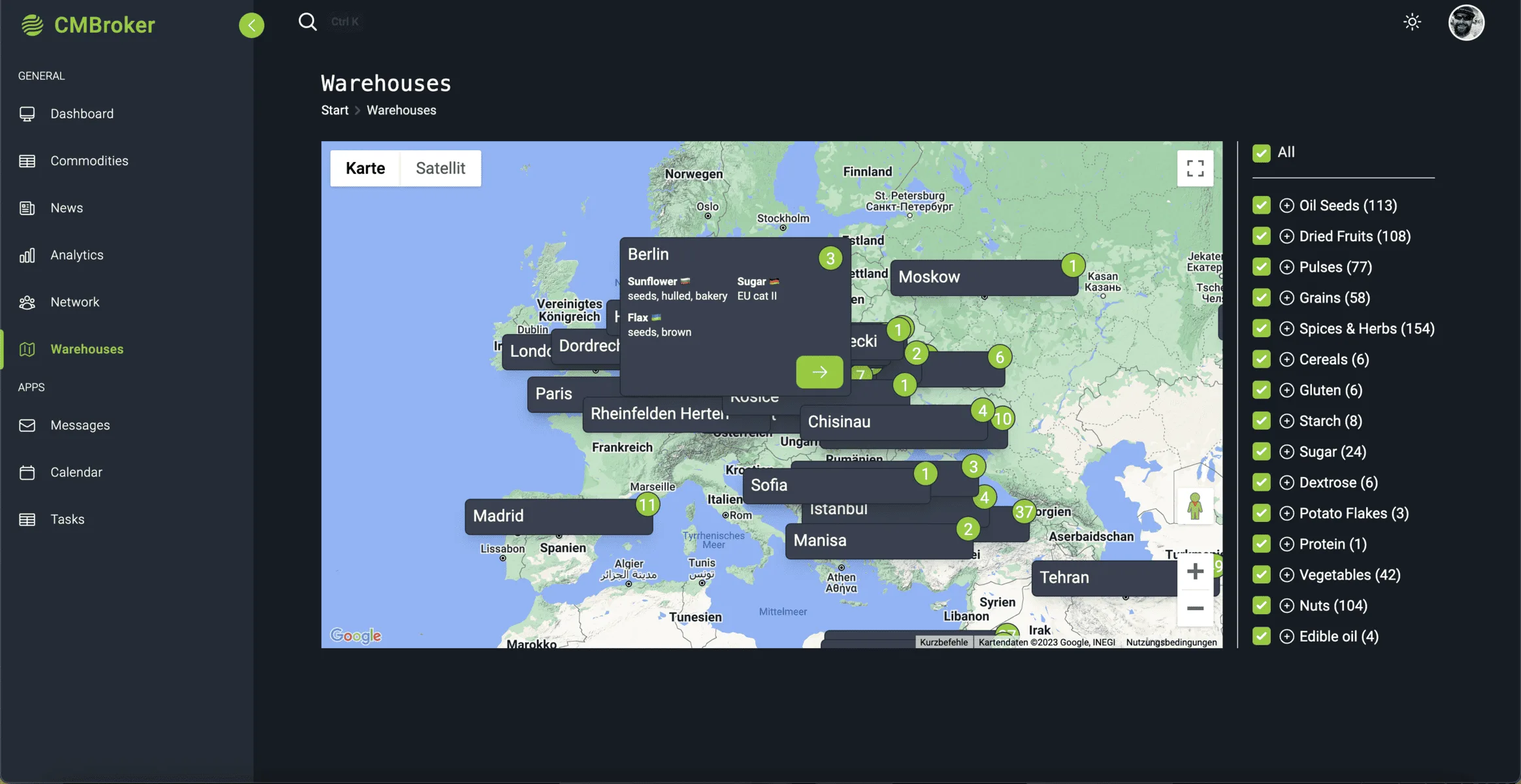Viewport: 1521px width, 784px height.
Task: Collapse sidebar with green arrow button
Action: pos(252,25)
